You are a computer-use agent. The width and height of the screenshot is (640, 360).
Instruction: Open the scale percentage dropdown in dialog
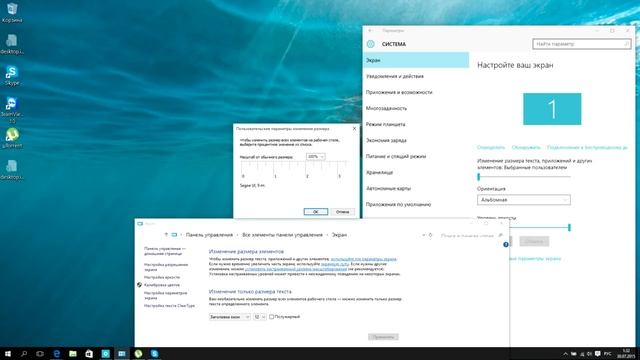316,157
